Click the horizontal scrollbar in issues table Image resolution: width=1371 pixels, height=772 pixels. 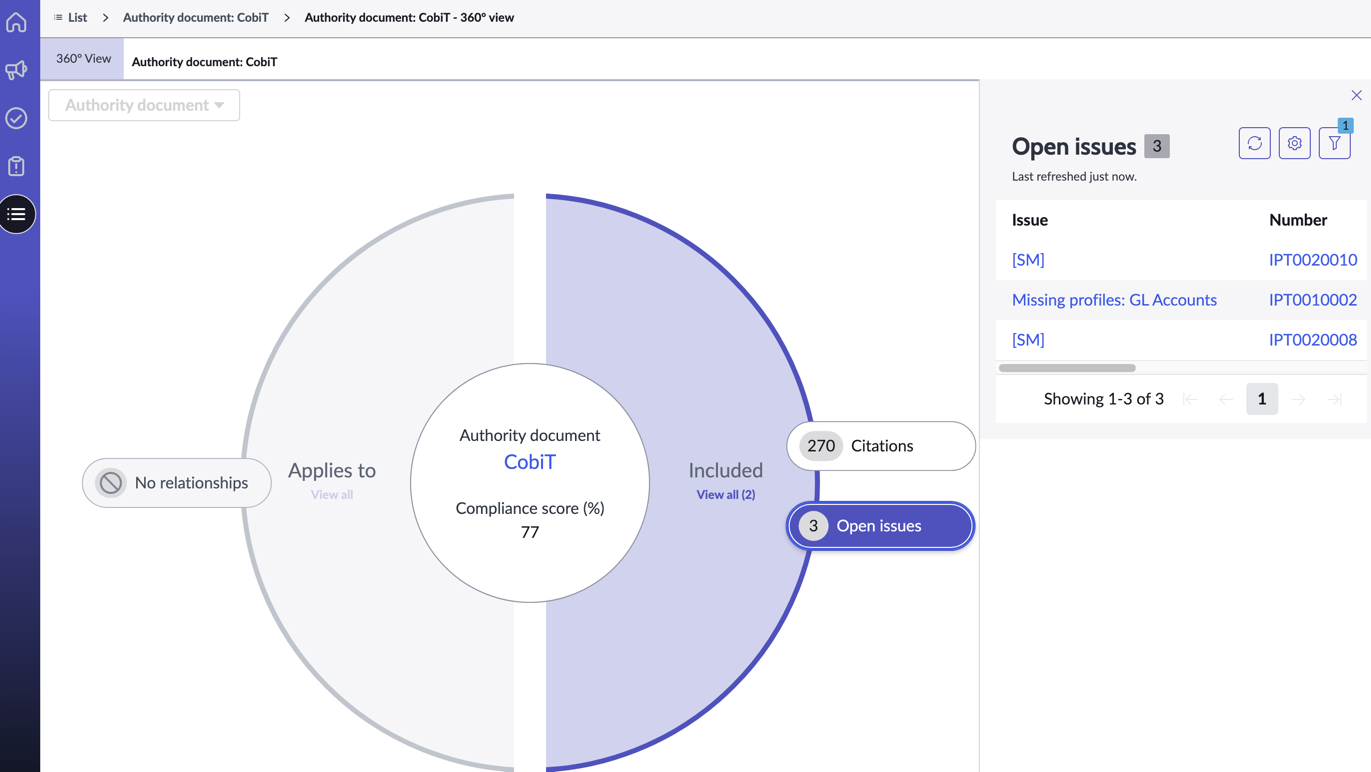[x=1067, y=368]
